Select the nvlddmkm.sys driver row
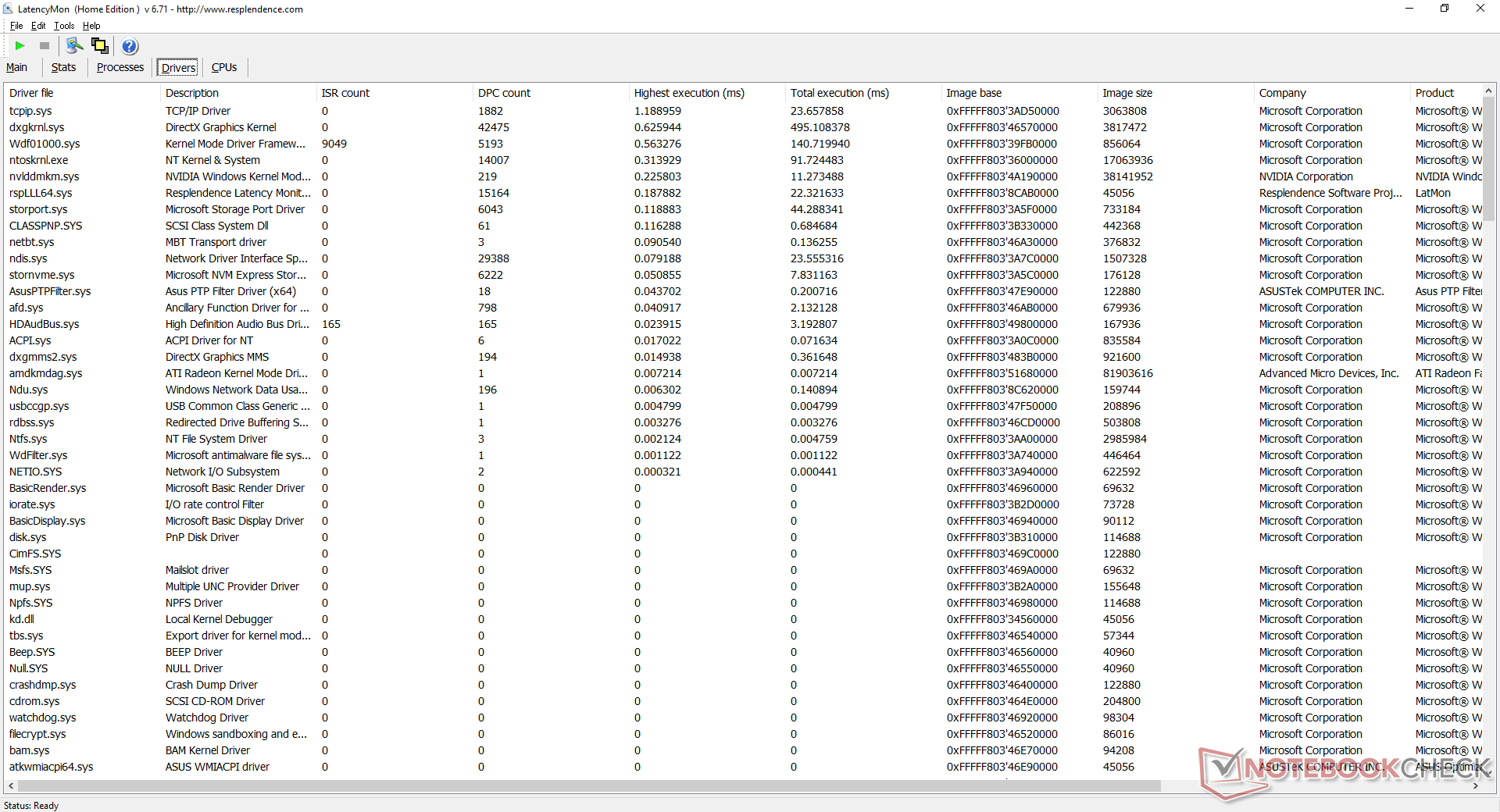 point(743,176)
